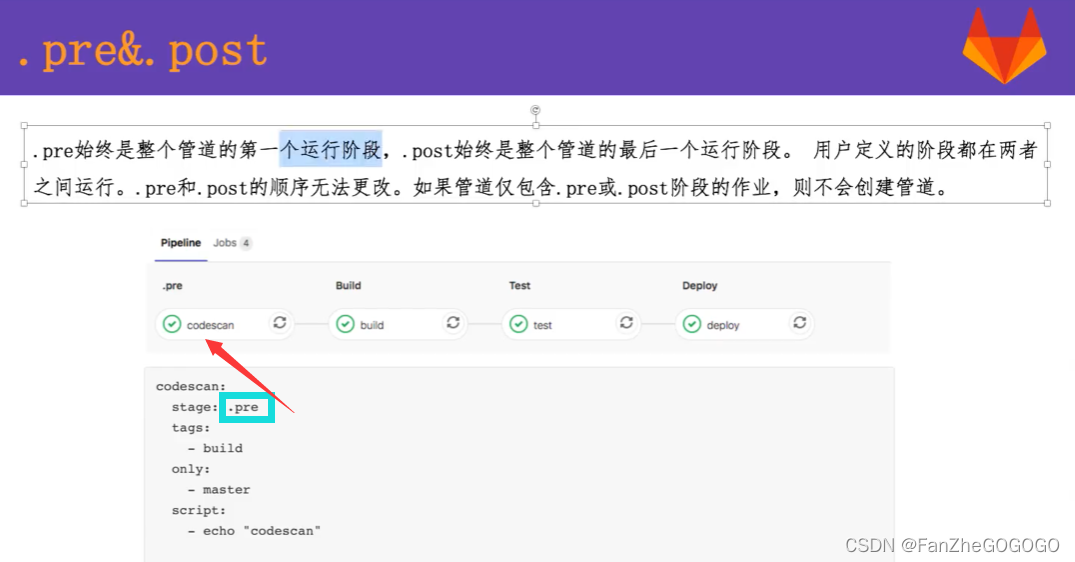This screenshot has height=562, width=1075.
Task: Click the Jobs count badge 4
Action: [246, 243]
